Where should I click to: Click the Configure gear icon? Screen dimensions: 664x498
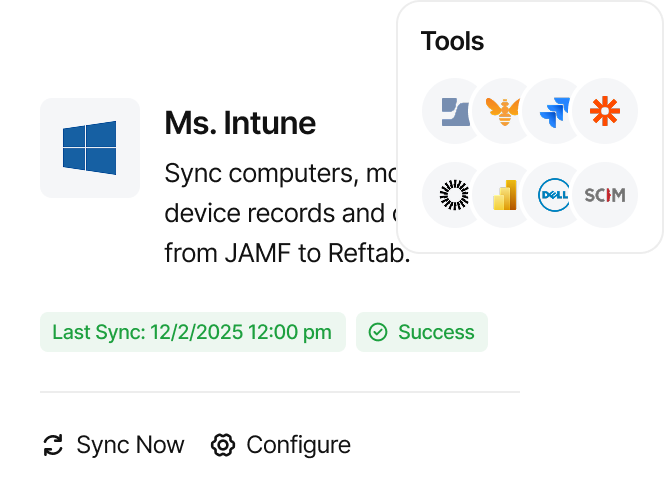223,445
